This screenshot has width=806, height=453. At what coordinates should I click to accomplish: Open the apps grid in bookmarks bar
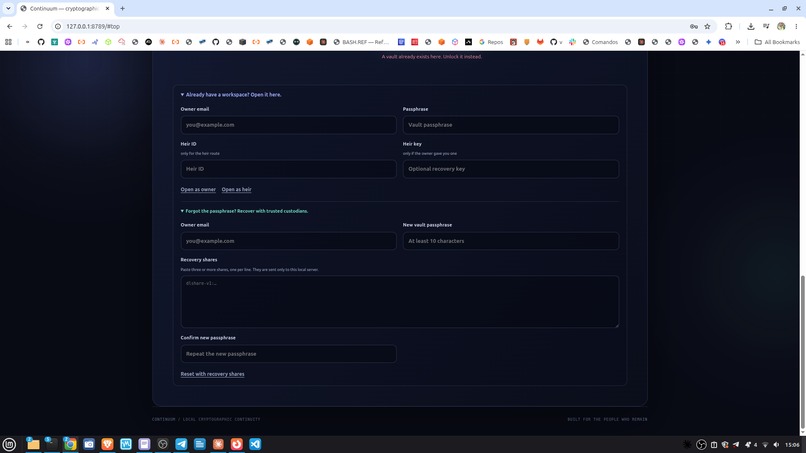[x=8, y=42]
